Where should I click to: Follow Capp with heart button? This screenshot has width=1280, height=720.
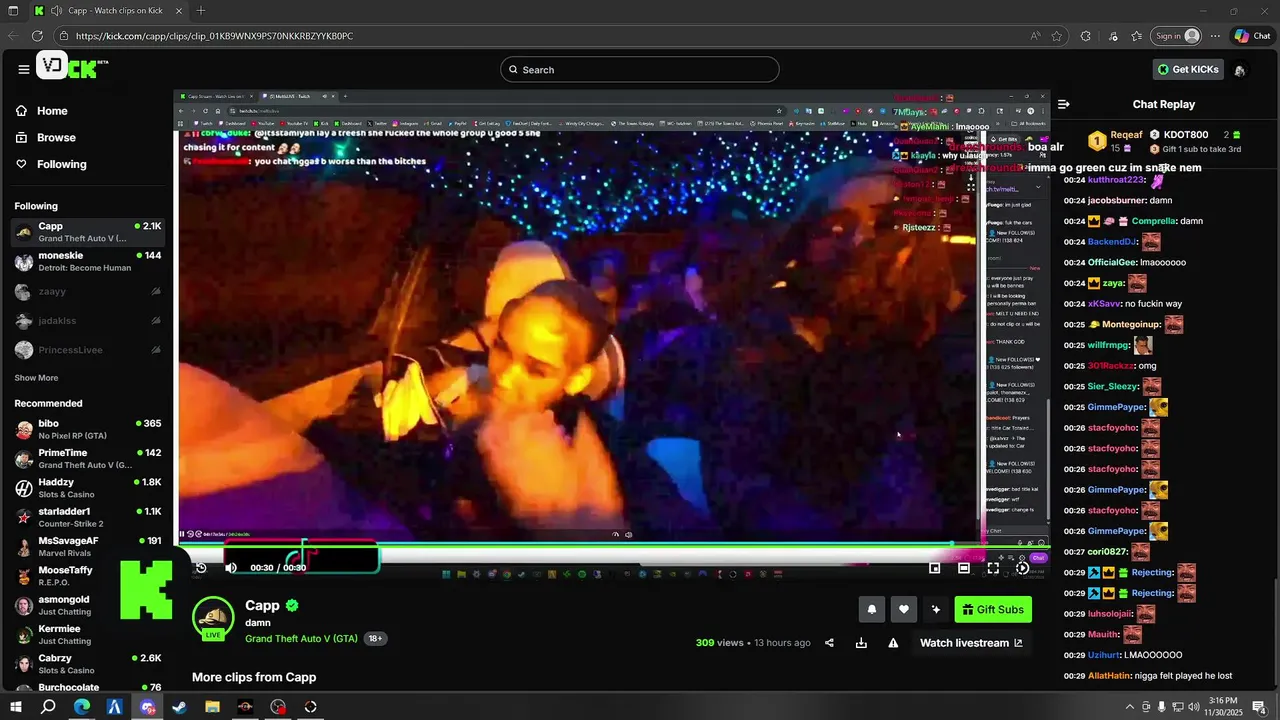[904, 609]
